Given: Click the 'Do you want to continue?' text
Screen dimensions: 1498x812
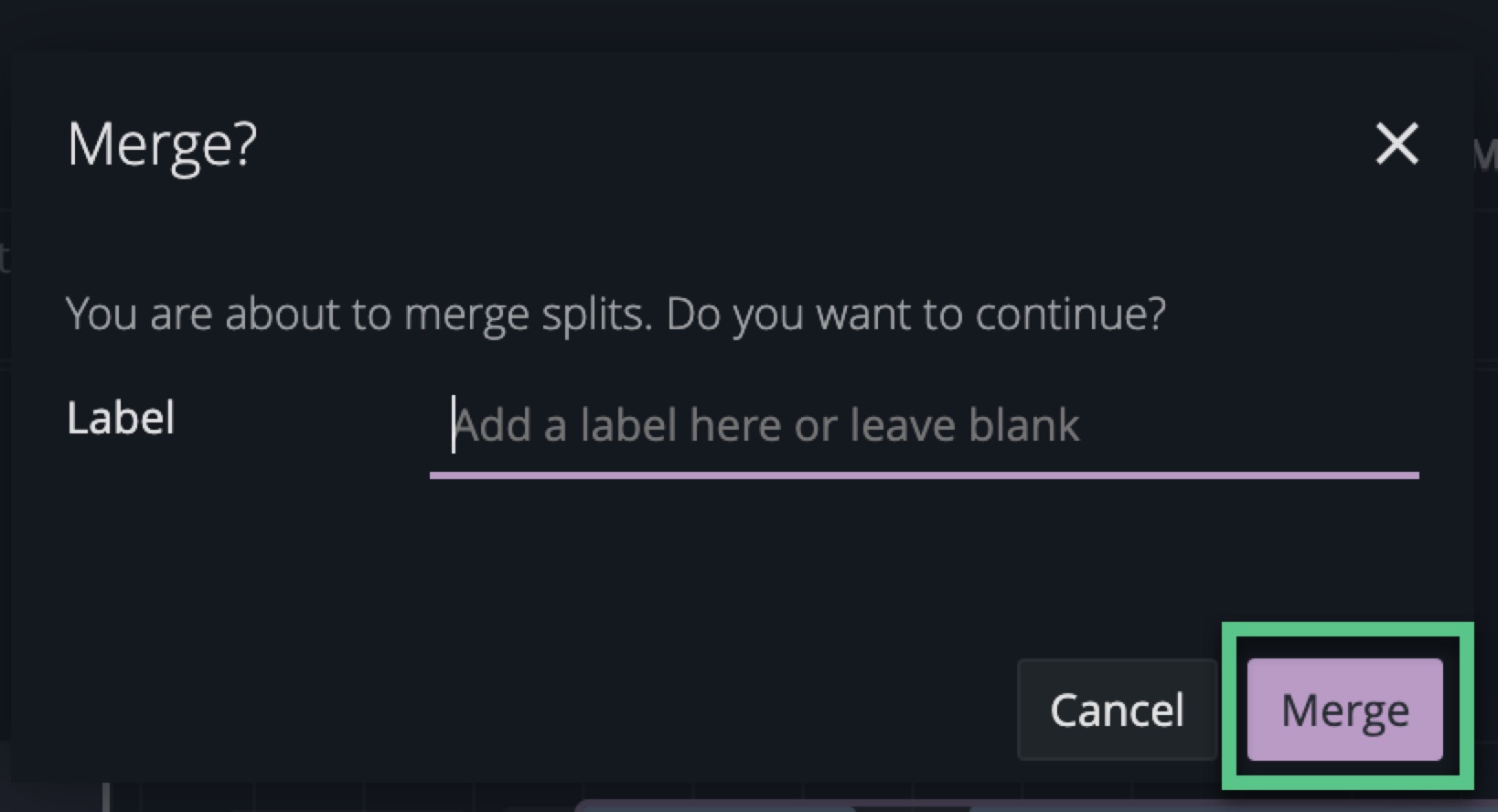Looking at the screenshot, I should click(x=916, y=314).
